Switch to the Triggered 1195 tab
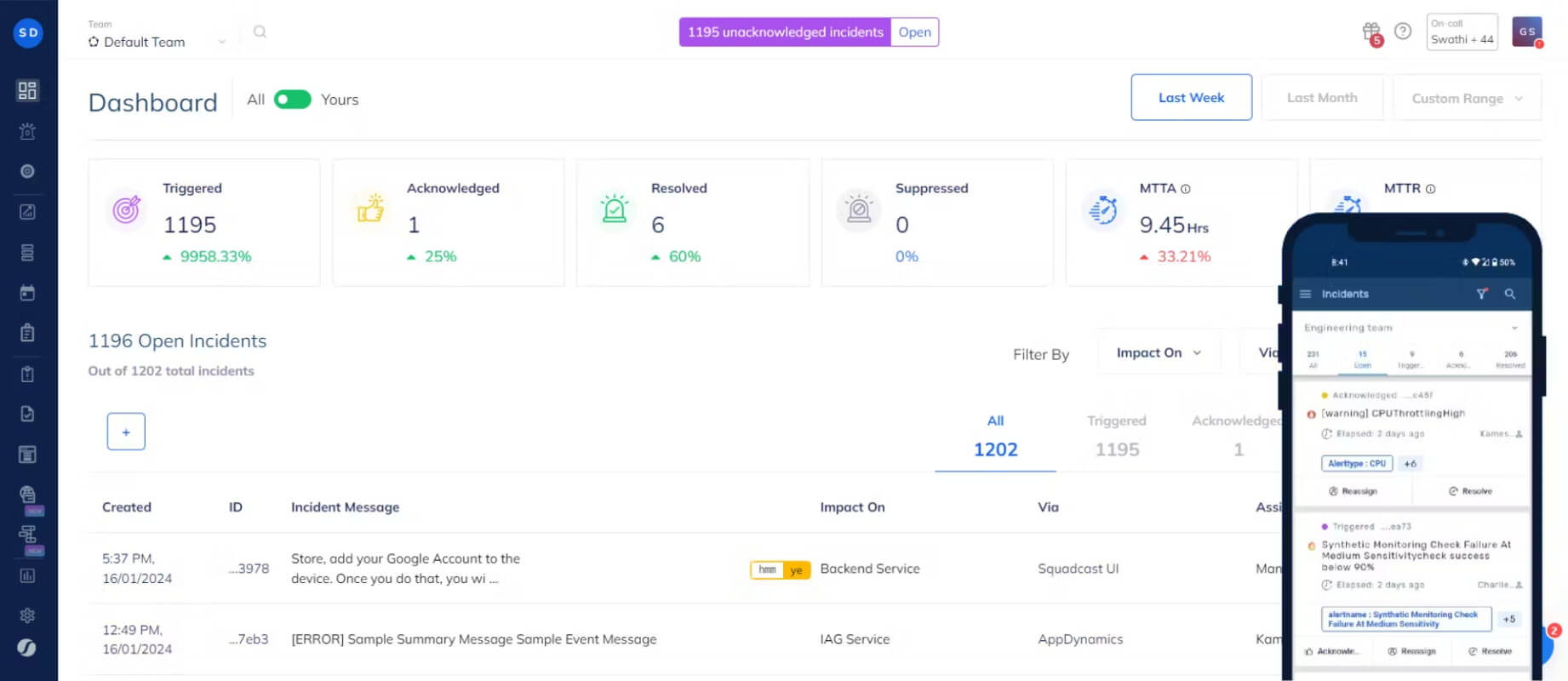Screen dimensions: 1568x681 pyautogui.click(x=1117, y=436)
